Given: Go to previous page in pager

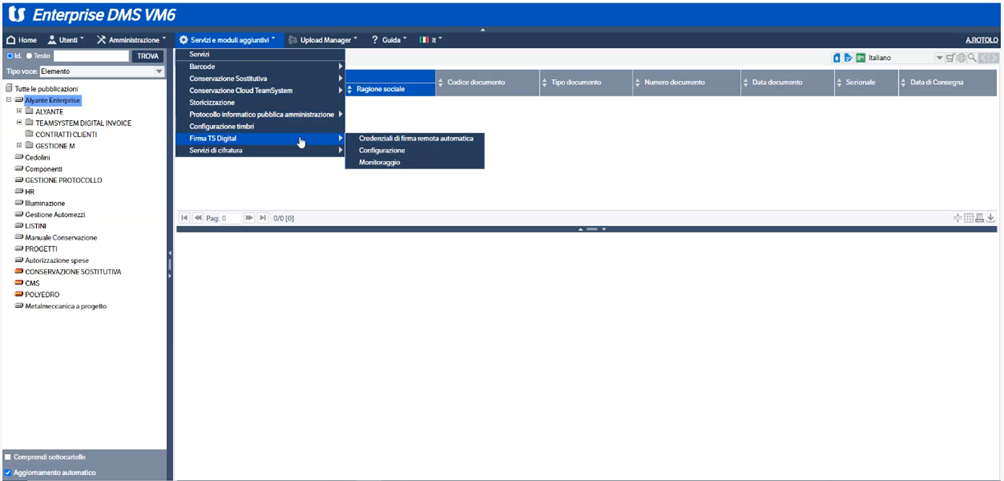Looking at the screenshot, I should (197, 218).
